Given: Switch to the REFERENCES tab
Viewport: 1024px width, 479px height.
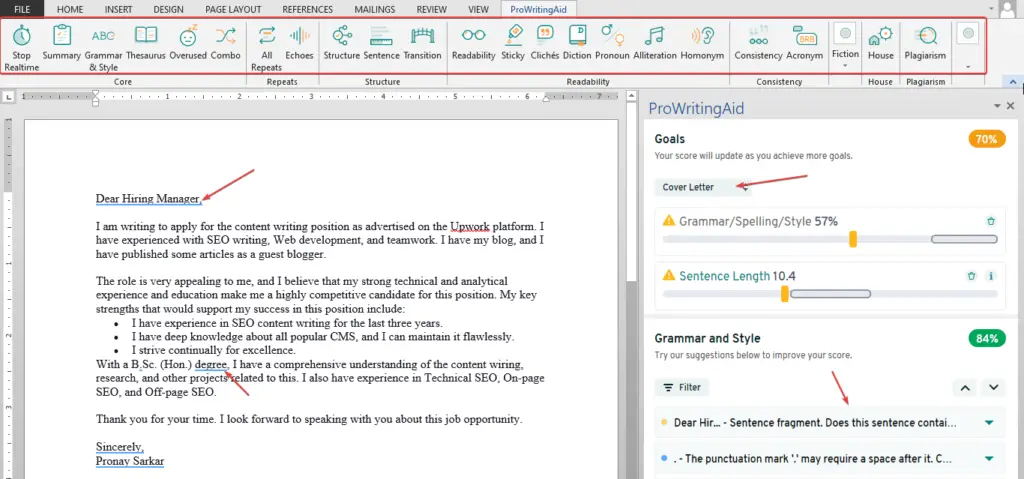Looking at the screenshot, I should point(308,9).
